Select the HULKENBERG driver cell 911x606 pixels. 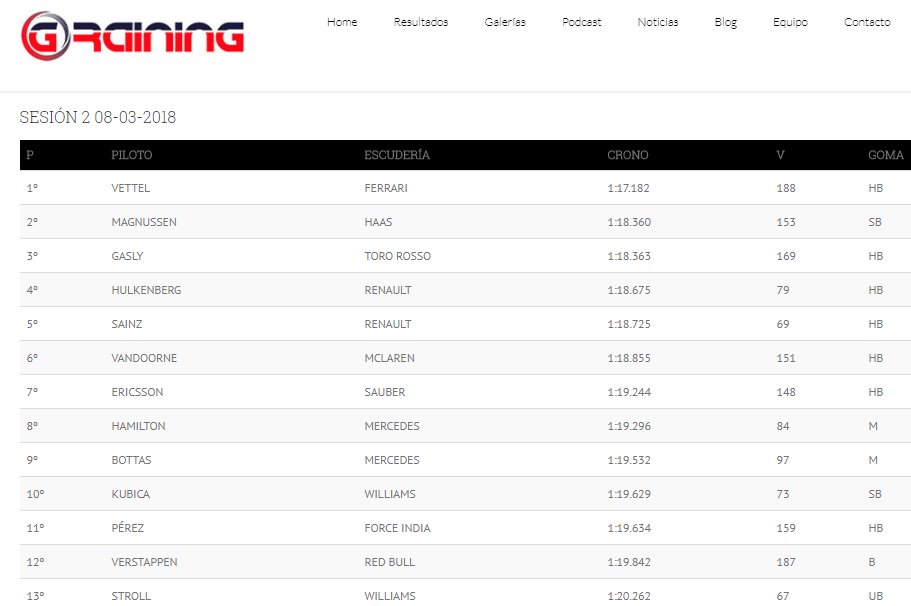pyautogui.click(x=146, y=290)
